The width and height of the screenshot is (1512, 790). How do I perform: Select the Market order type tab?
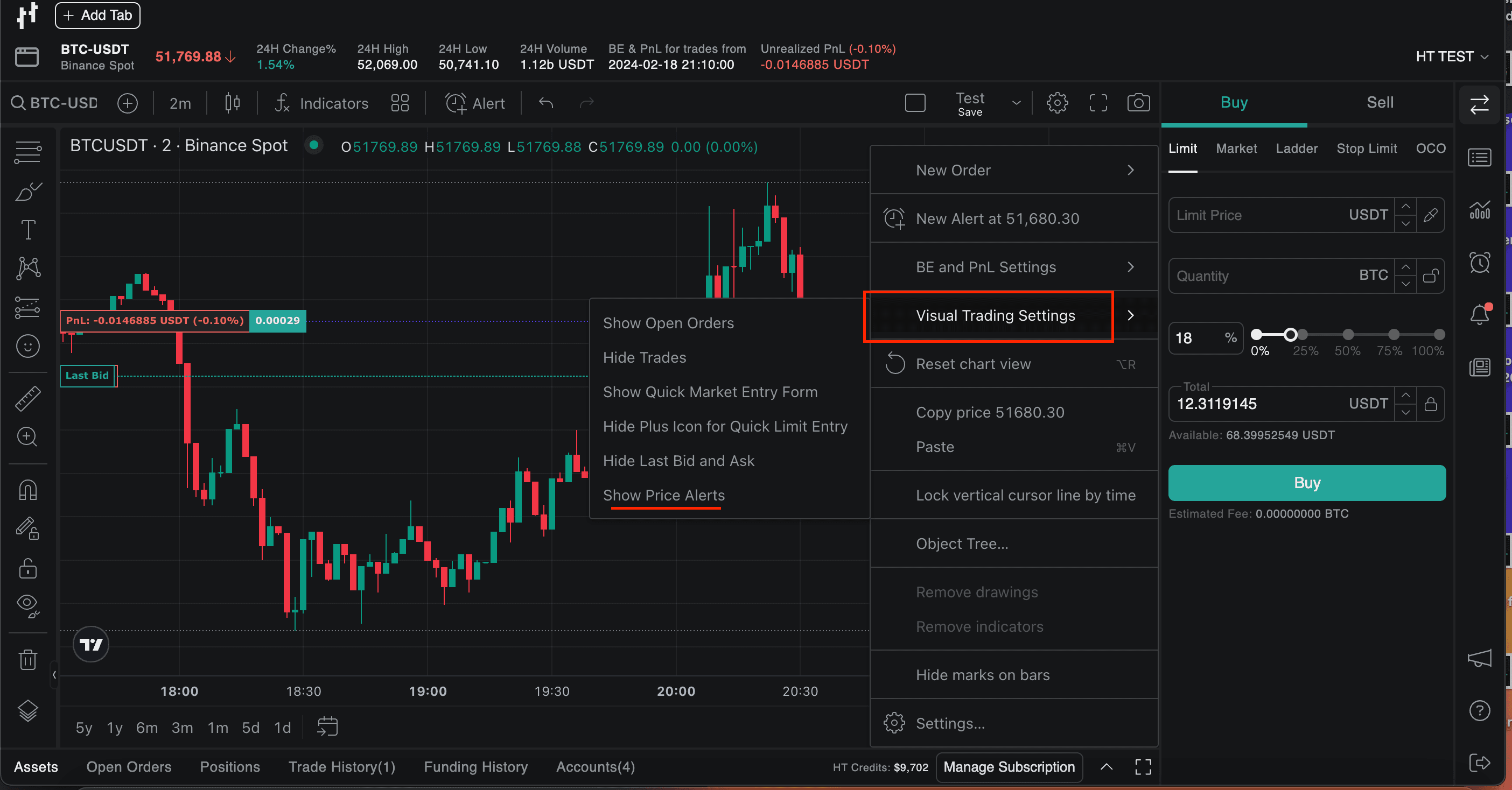point(1236,149)
